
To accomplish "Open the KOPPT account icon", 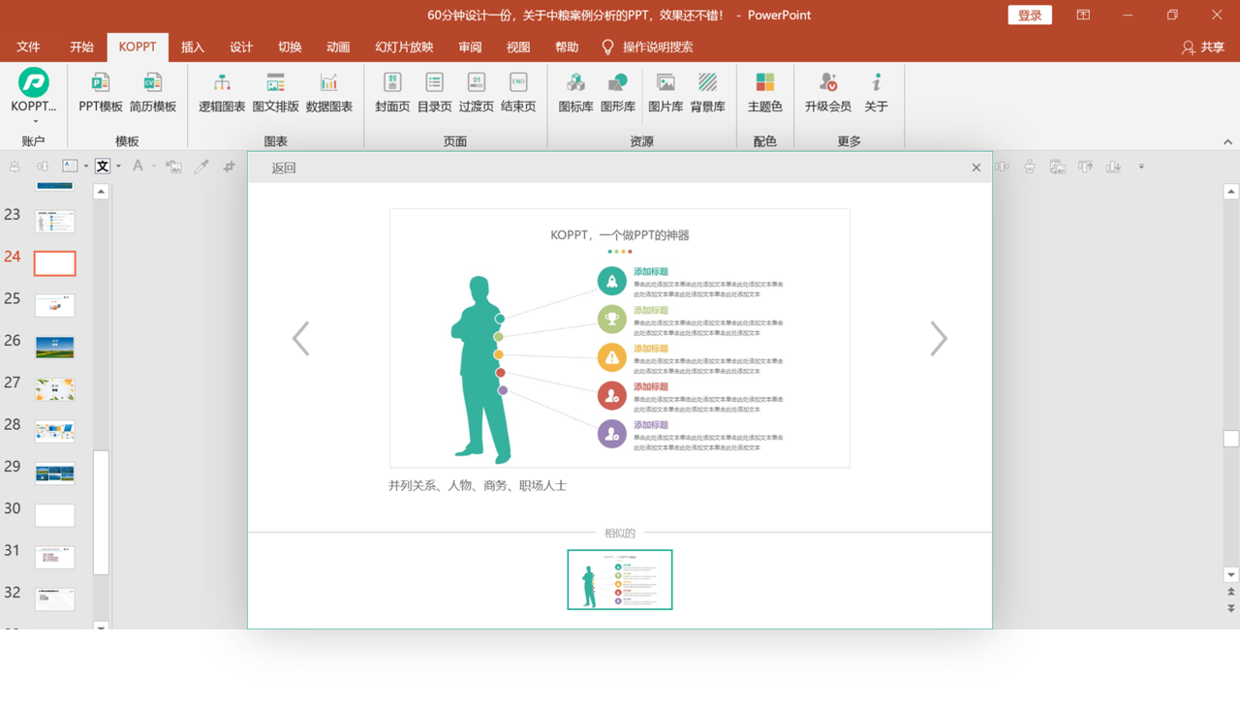I will 33,82.
